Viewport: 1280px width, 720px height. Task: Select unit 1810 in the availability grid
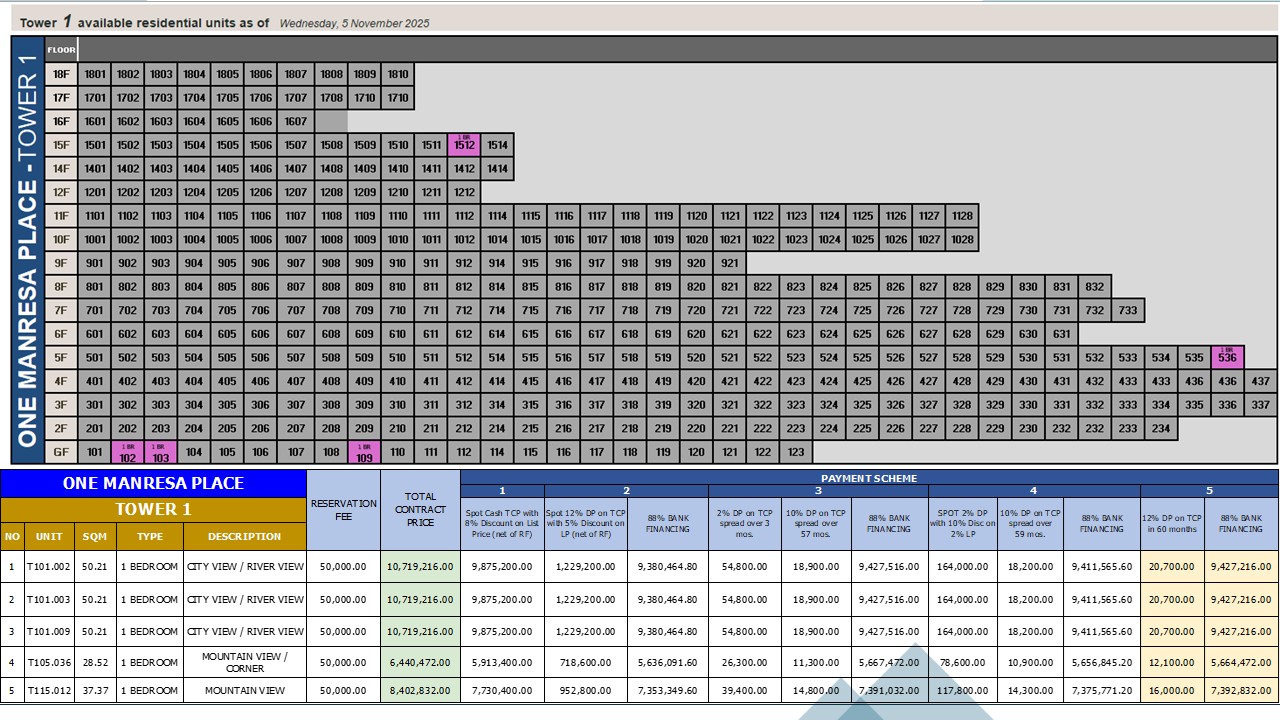click(398, 74)
